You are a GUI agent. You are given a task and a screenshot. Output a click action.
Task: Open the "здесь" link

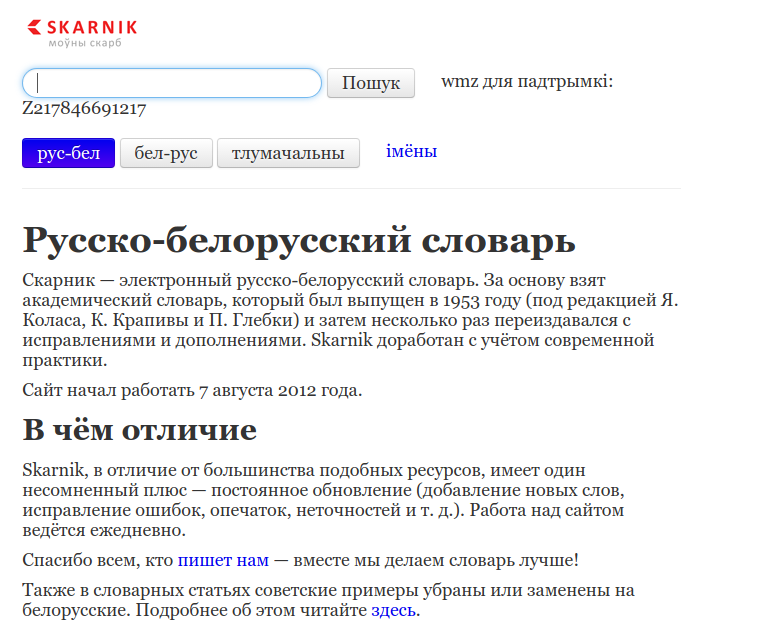pos(394,610)
